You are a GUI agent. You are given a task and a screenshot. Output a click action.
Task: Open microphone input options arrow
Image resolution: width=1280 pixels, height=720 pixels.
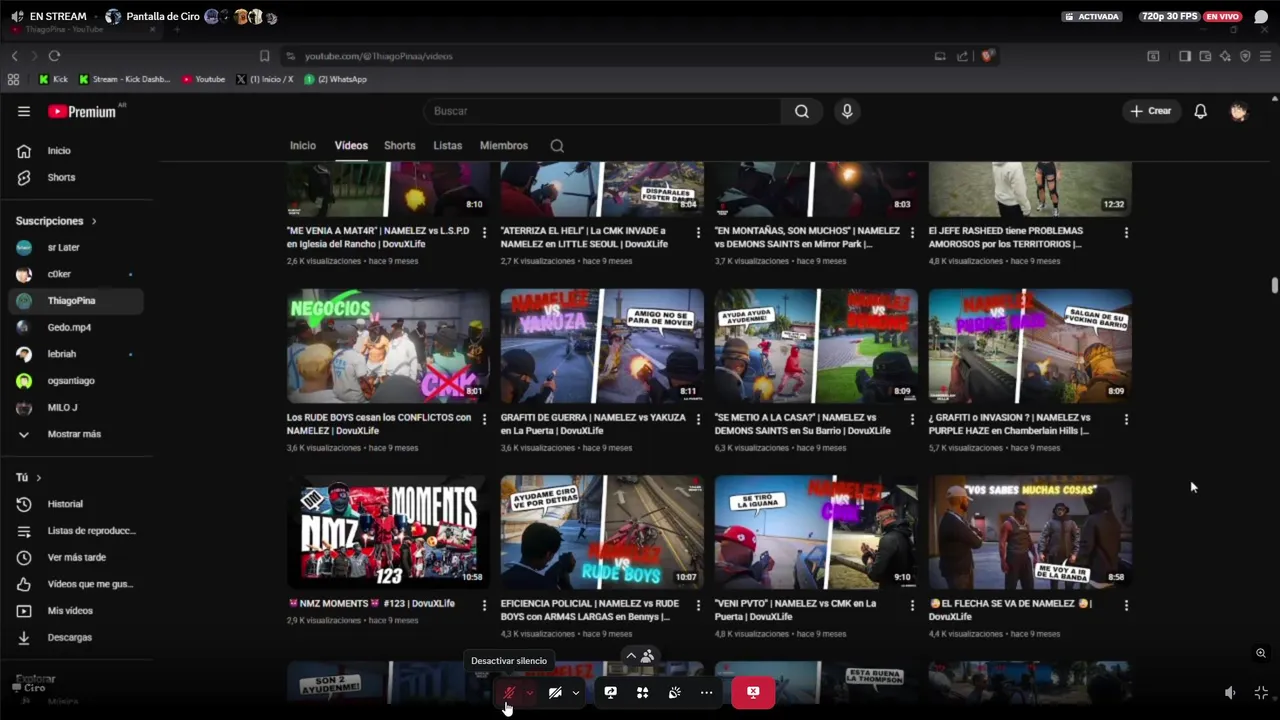point(530,693)
